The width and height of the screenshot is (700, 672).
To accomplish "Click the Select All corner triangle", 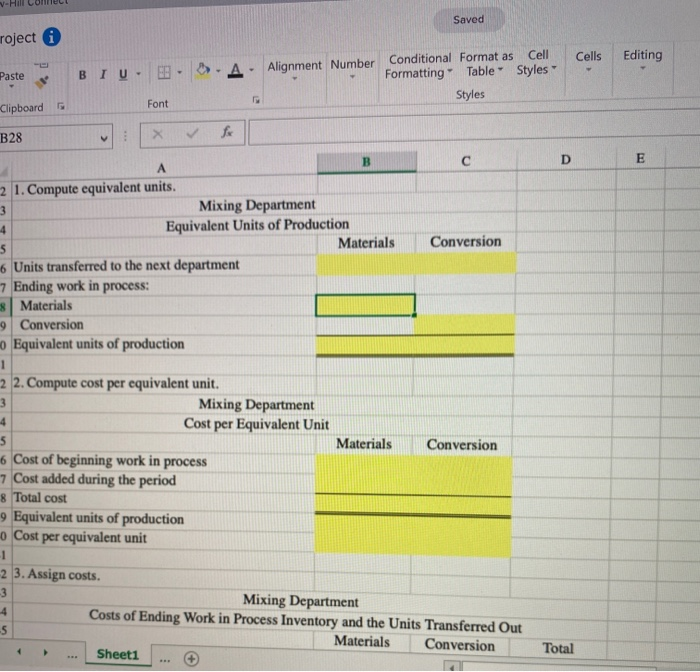I will 5,171.
